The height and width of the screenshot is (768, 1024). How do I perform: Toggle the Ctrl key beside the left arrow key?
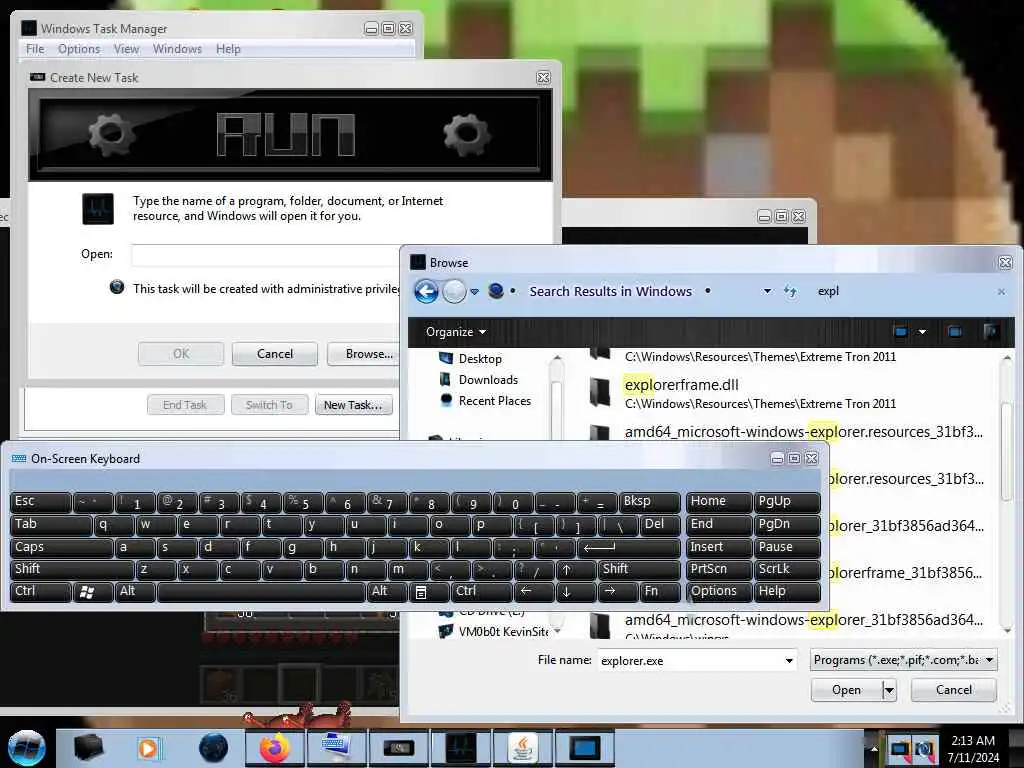[x=481, y=592]
